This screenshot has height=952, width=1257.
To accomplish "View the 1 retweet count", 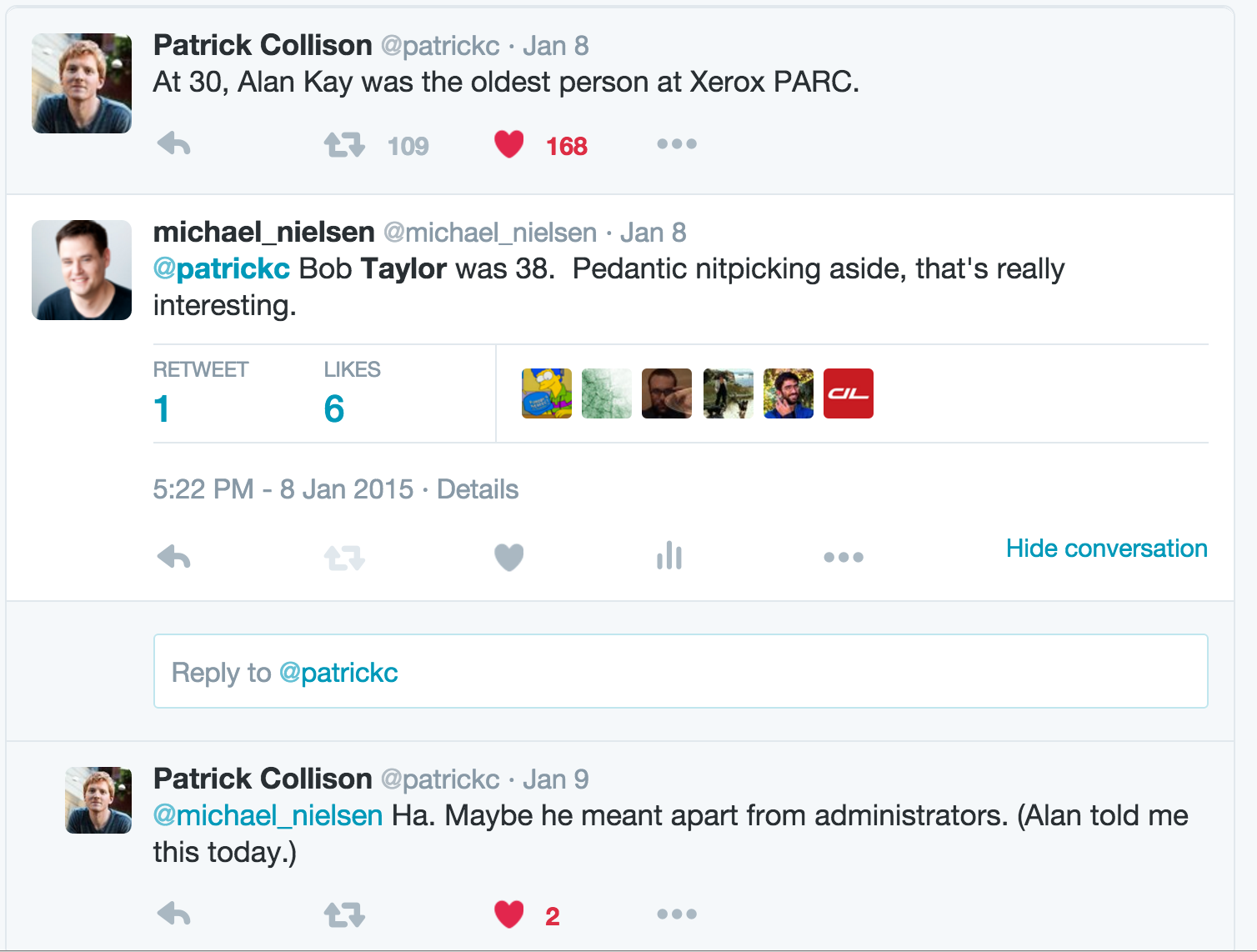I will click(x=162, y=408).
